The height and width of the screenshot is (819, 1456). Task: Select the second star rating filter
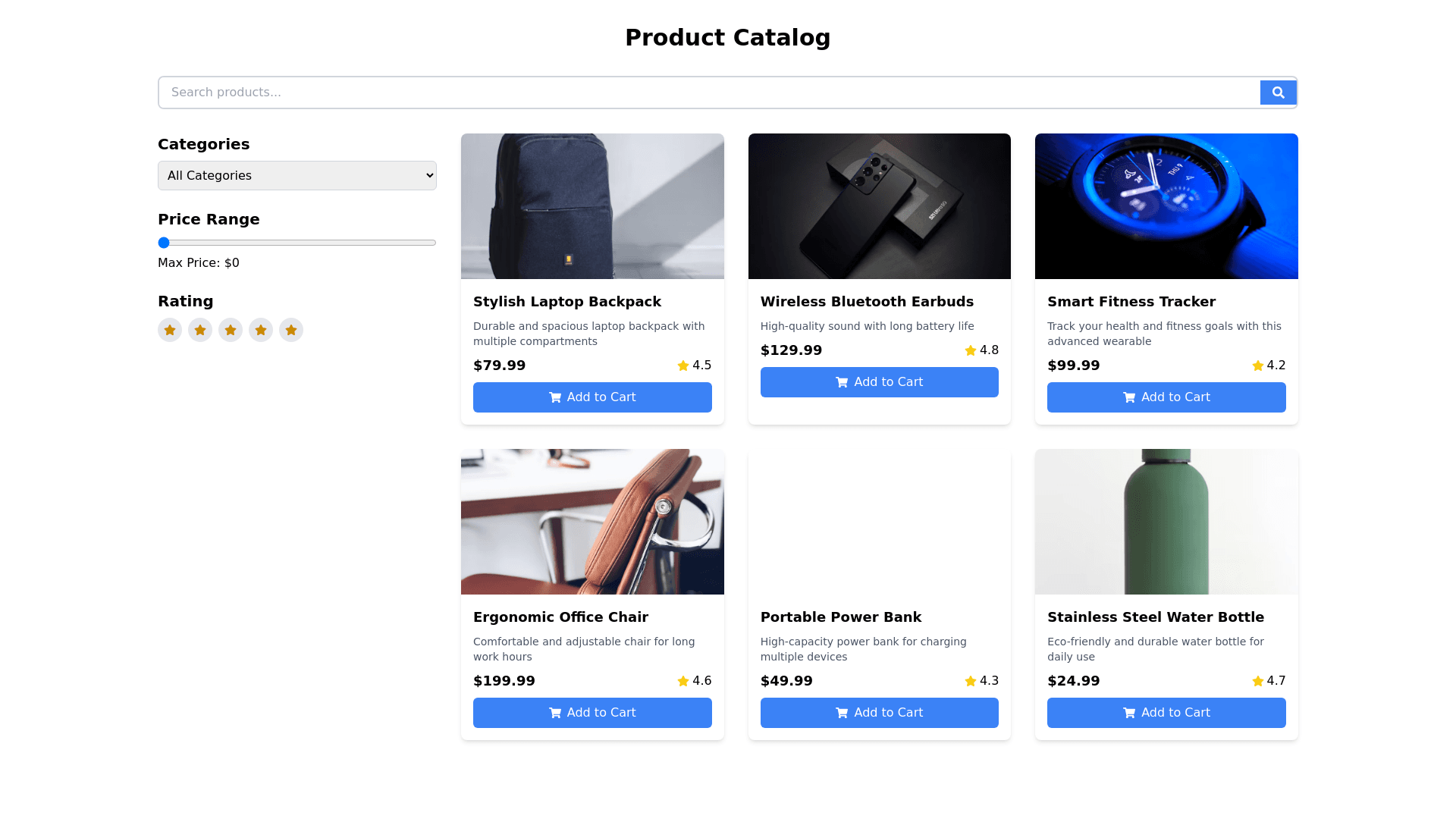click(x=200, y=330)
